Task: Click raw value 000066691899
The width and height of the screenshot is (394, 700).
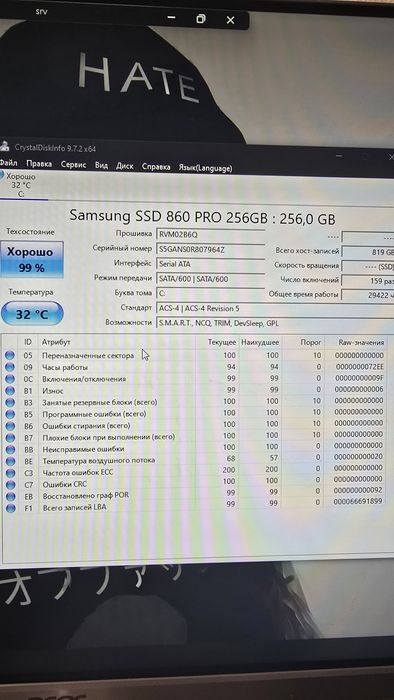Action: coord(358,502)
